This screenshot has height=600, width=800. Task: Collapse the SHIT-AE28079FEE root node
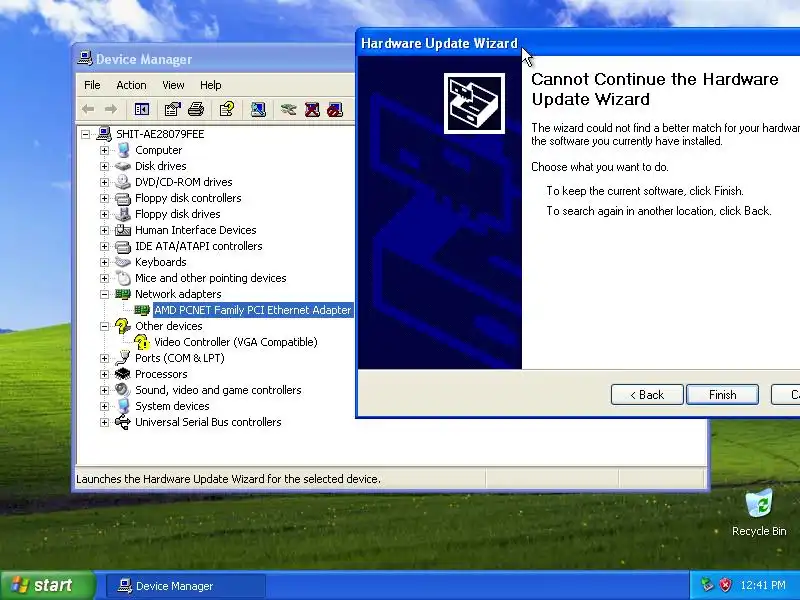click(85, 134)
